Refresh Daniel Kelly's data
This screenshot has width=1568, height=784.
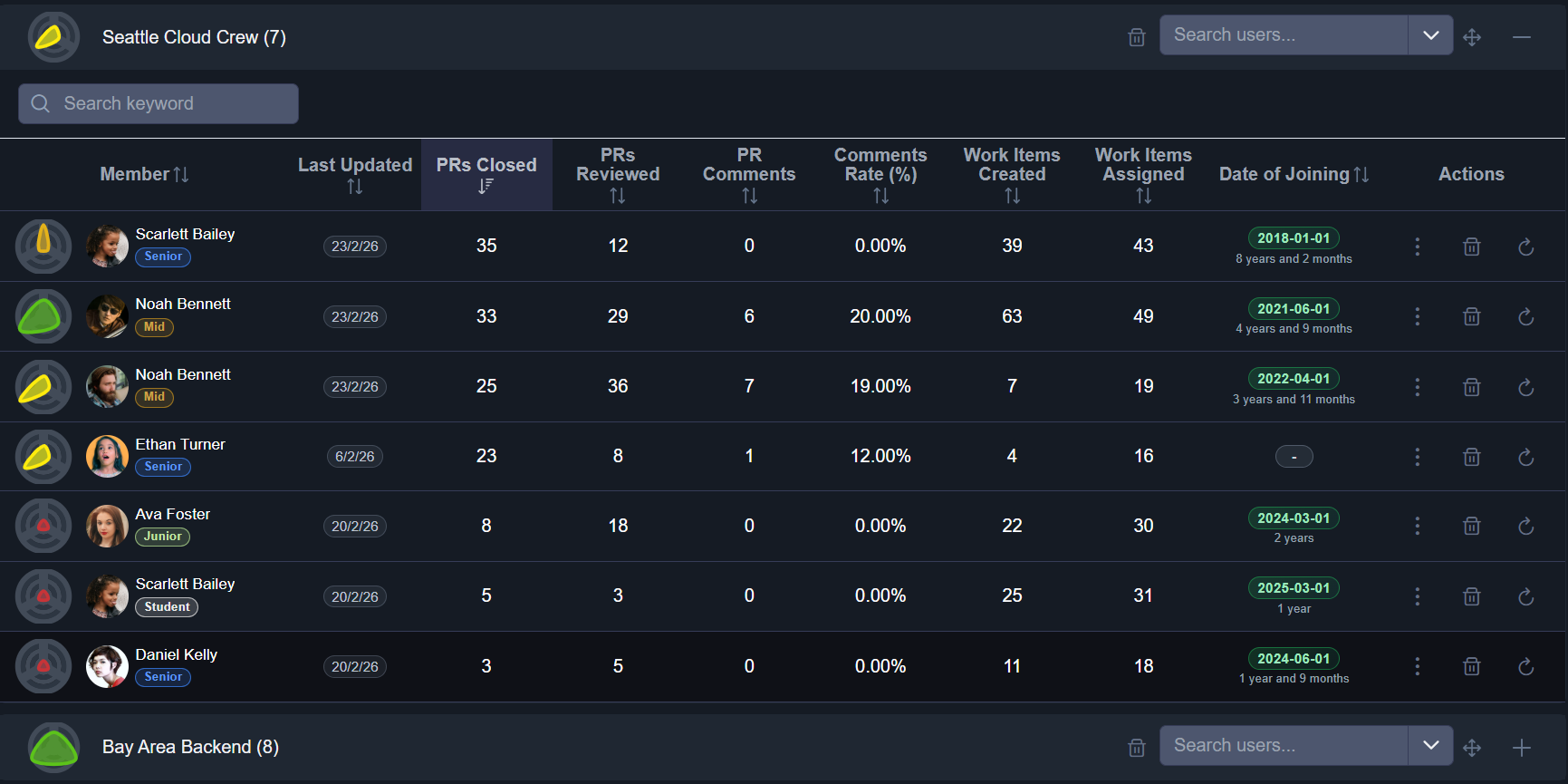click(1526, 667)
